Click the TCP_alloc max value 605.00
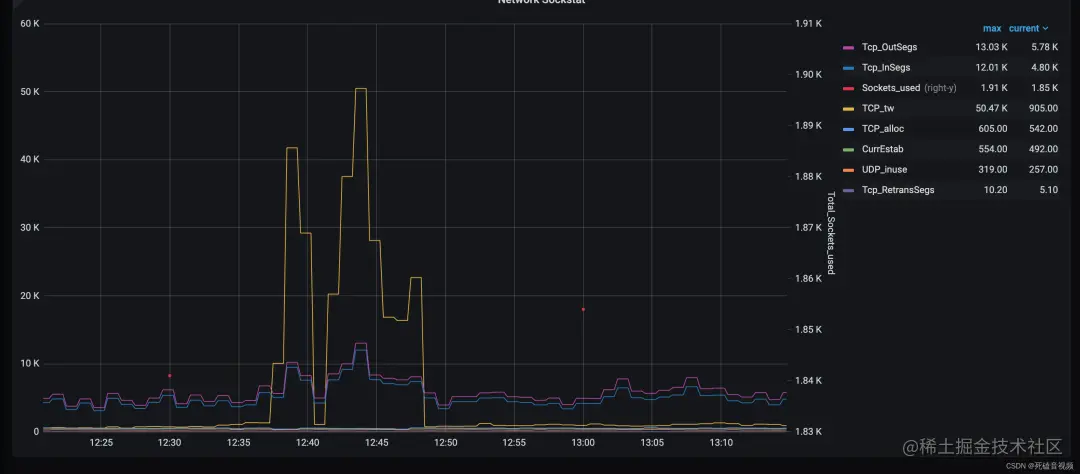Viewport: 1080px width, 474px height. [993, 129]
